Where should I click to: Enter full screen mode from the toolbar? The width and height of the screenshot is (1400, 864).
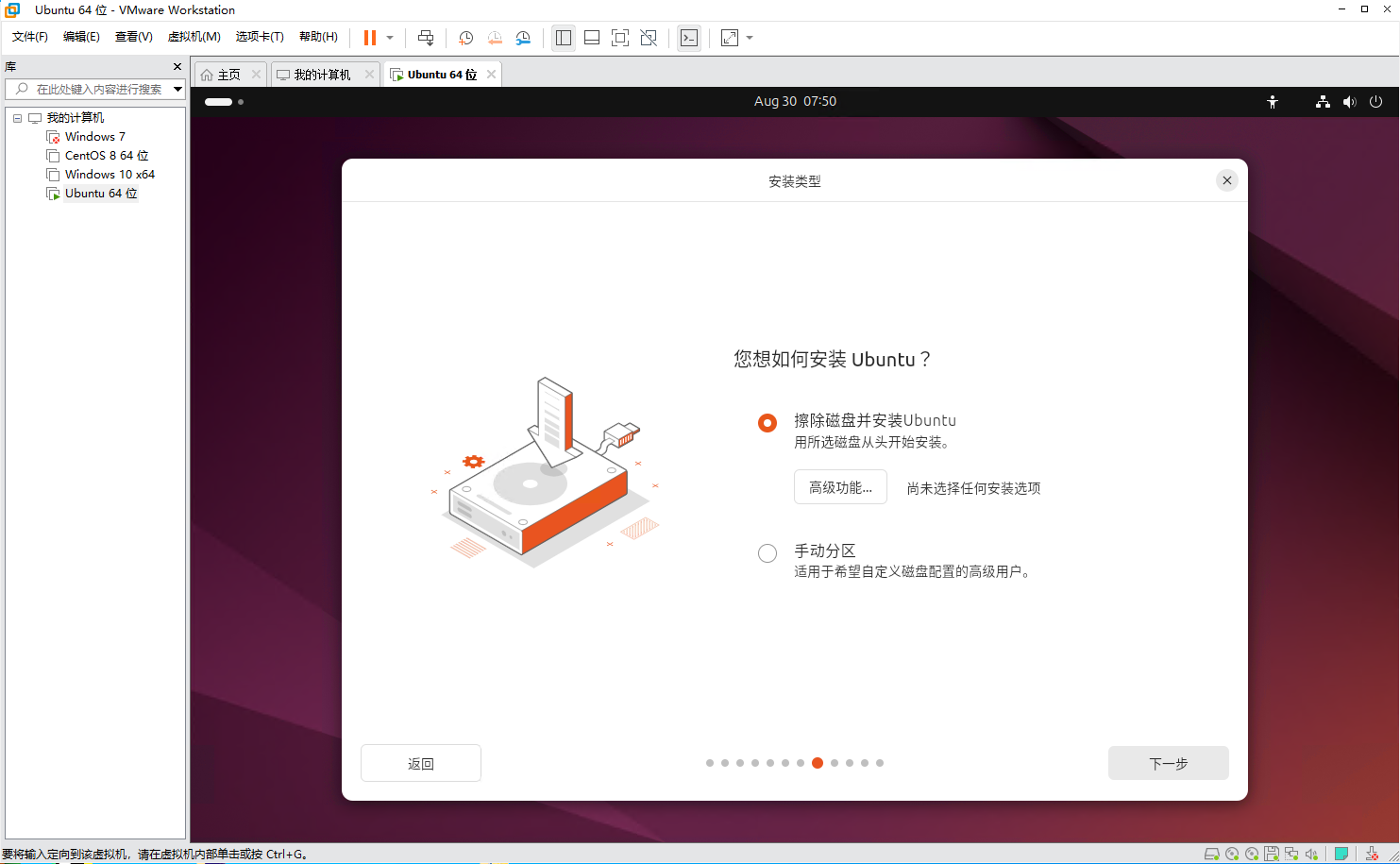pyautogui.click(x=620, y=38)
